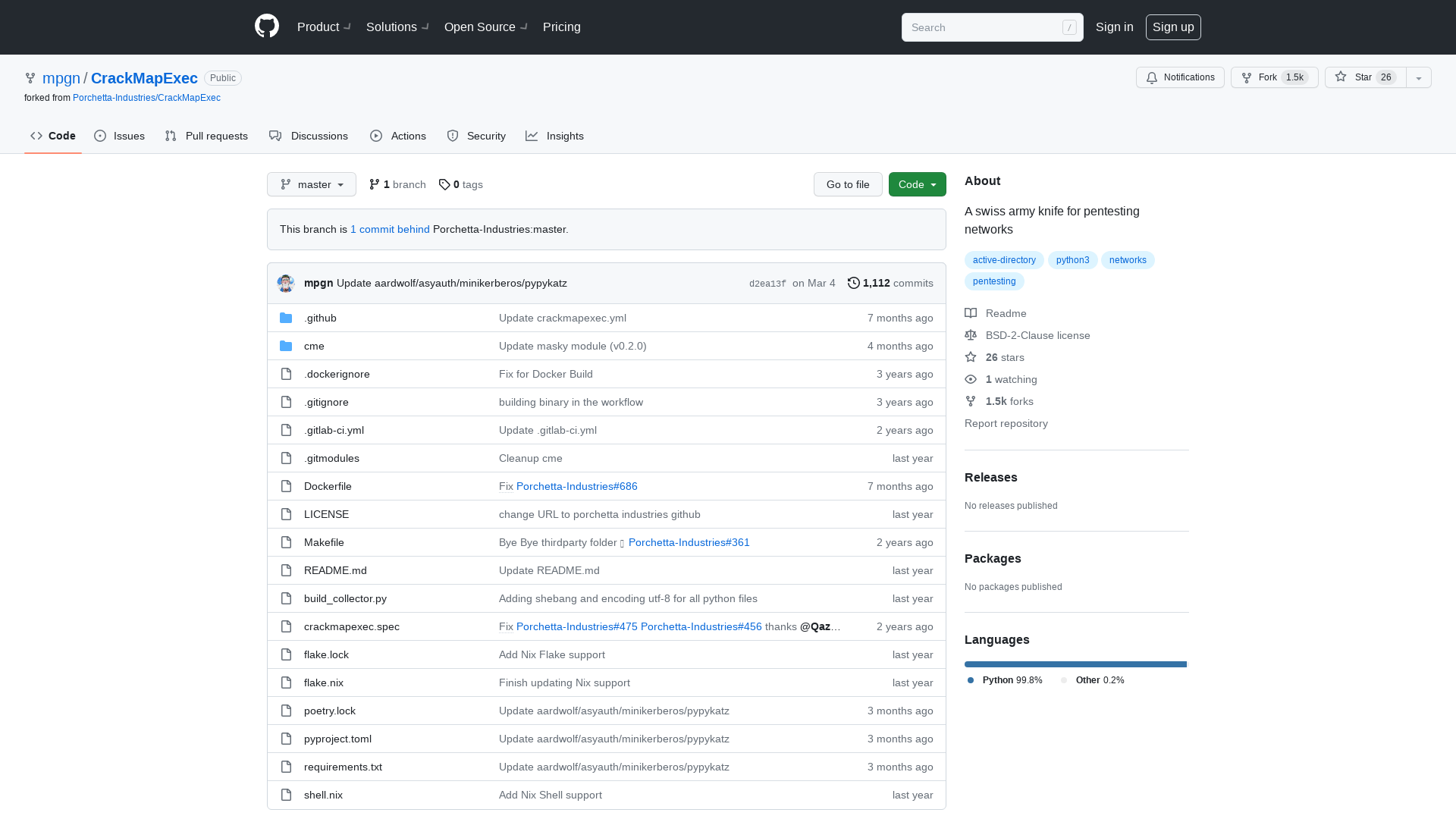Focus the Search input field
1456x819 pixels.
click(x=993, y=27)
